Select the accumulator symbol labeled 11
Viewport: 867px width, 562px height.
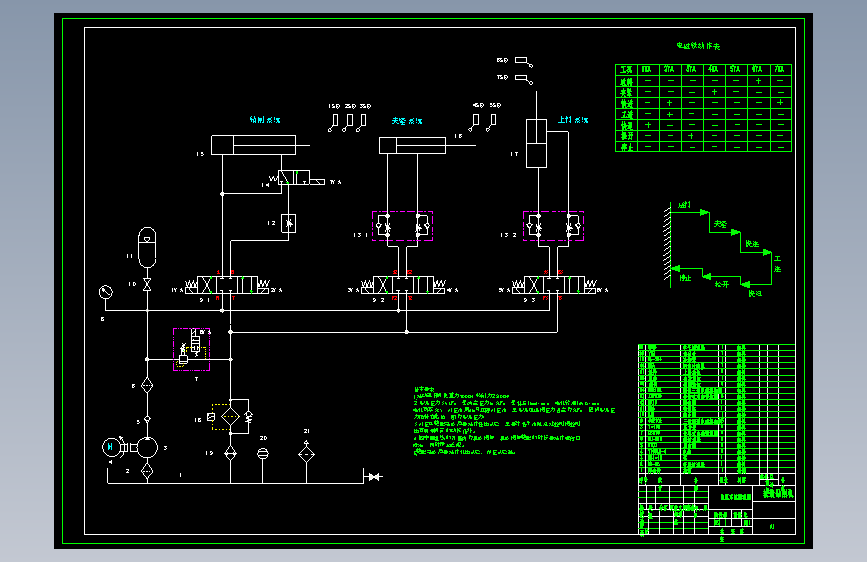coord(147,247)
